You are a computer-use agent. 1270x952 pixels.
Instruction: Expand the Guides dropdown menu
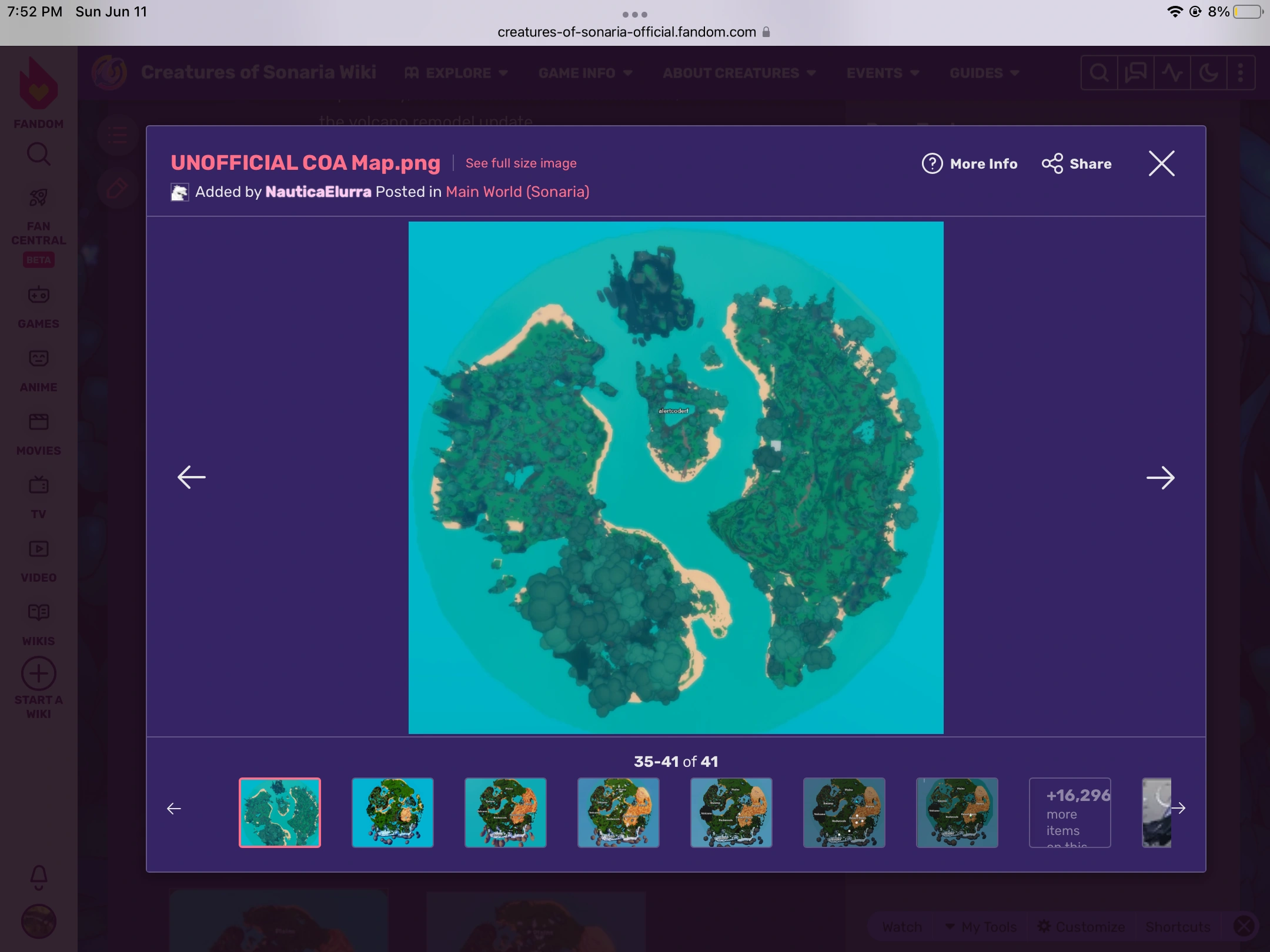(x=985, y=73)
